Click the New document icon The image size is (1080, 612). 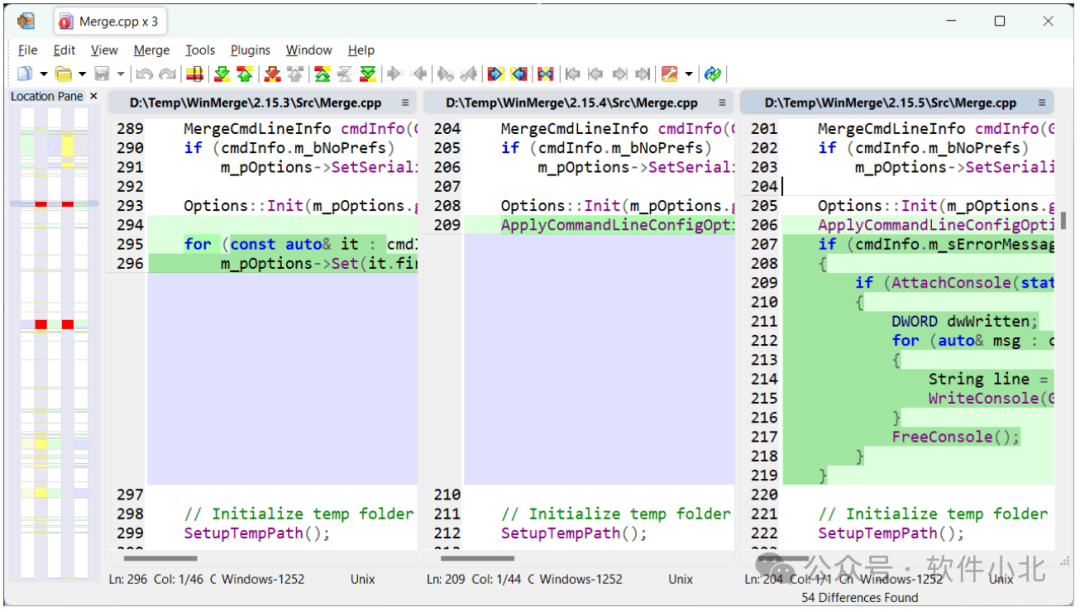coord(25,74)
